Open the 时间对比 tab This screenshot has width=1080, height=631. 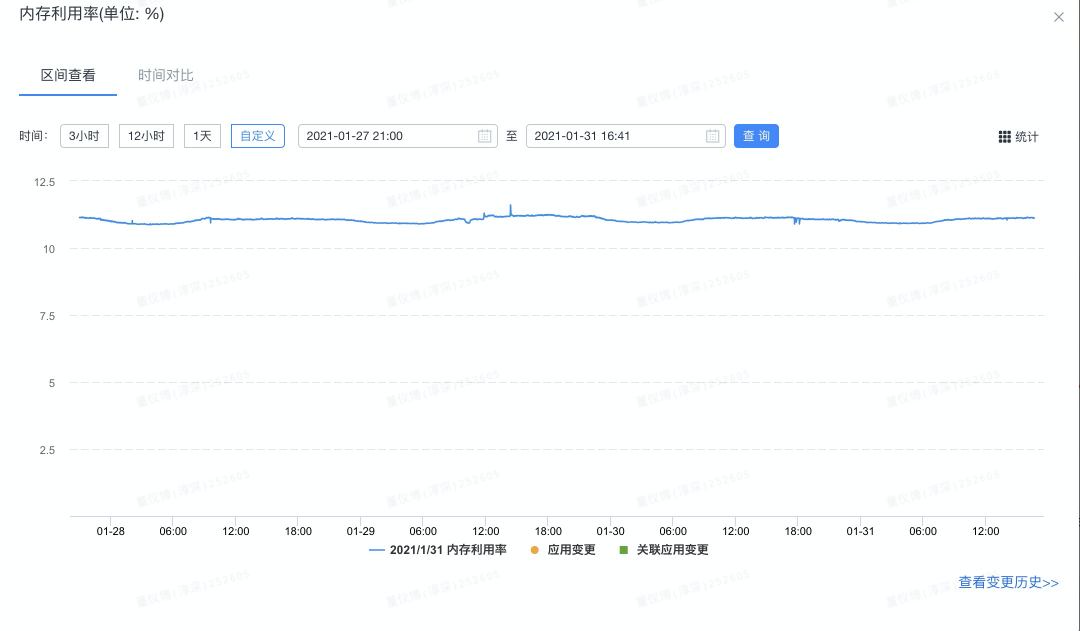[166, 76]
